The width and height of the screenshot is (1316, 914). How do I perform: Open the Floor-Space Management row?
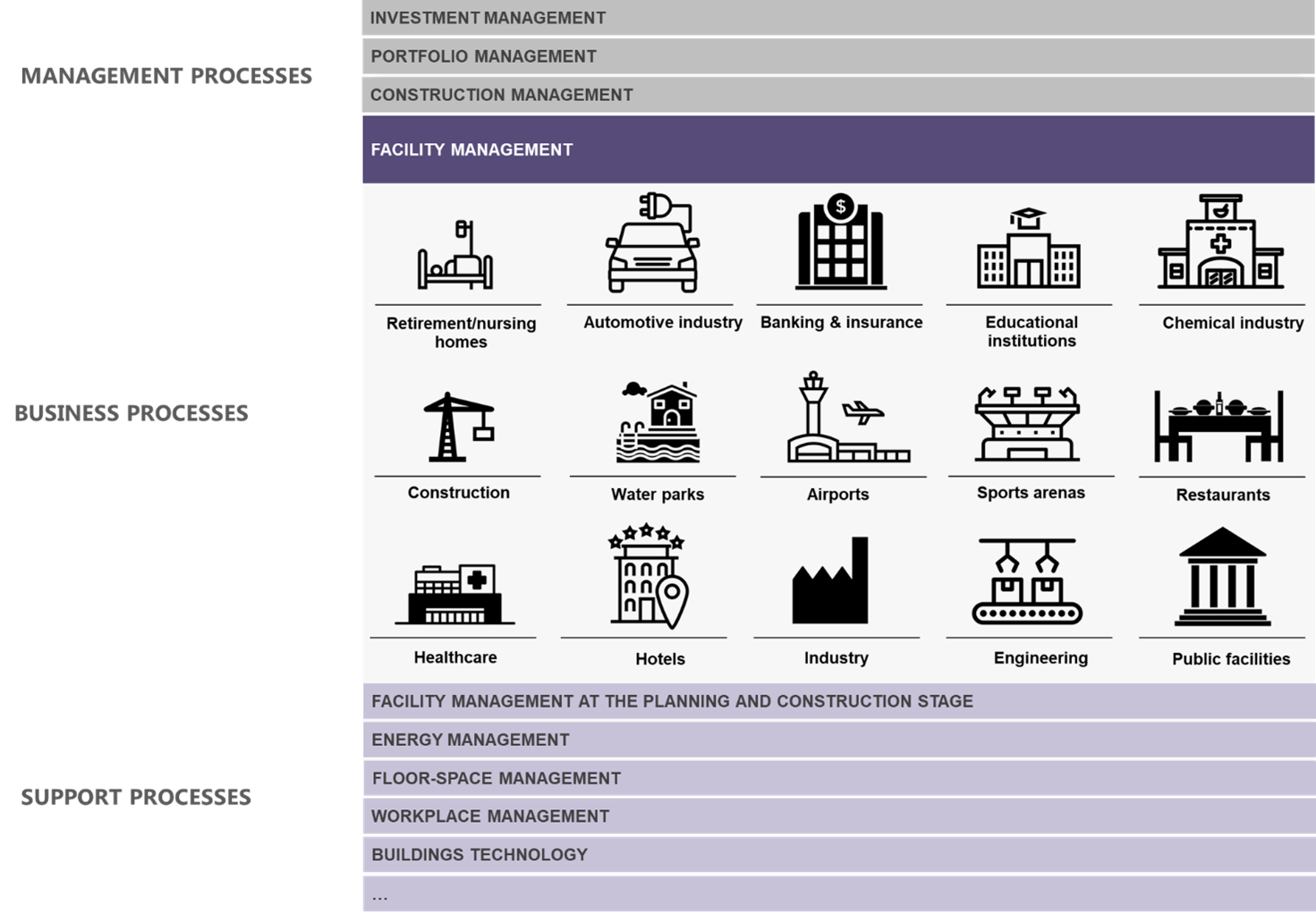(837, 778)
